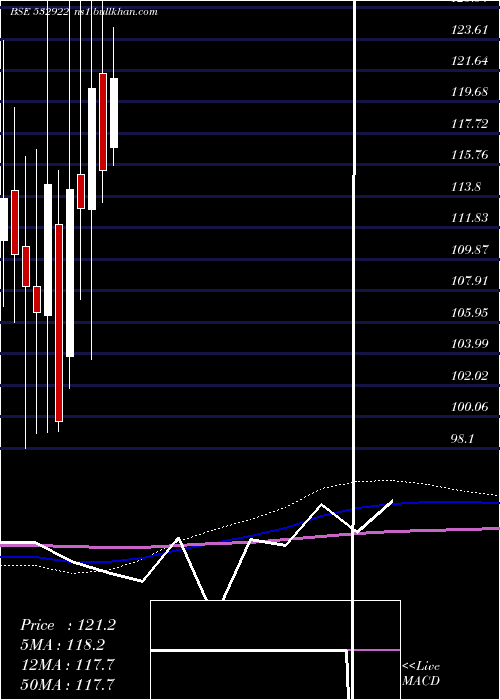Screen dimensions: 500x700
Task: Click the 12MA : 117.7 readout
Action: [68, 665]
